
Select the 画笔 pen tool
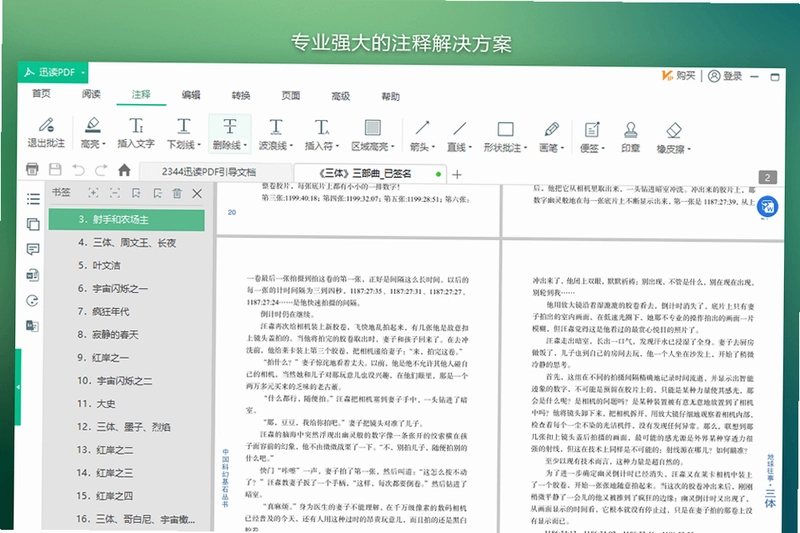coord(552,138)
